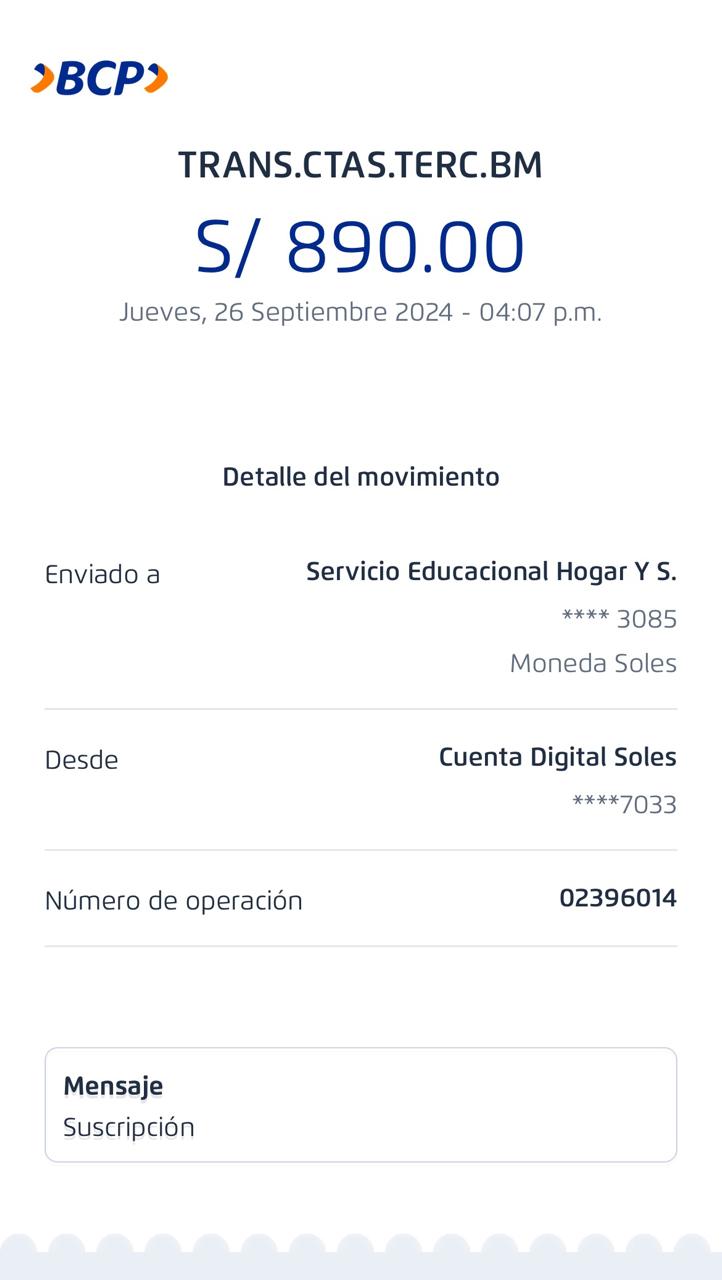Click the Desde label
The height and width of the screenshot is (1280, 722).
(81, 760)
